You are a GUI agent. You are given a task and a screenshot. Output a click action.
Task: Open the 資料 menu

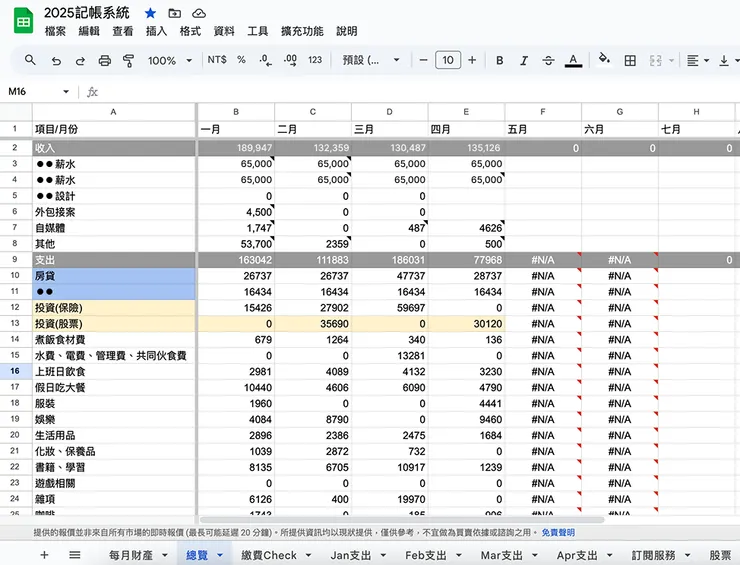tap(224, 31)
